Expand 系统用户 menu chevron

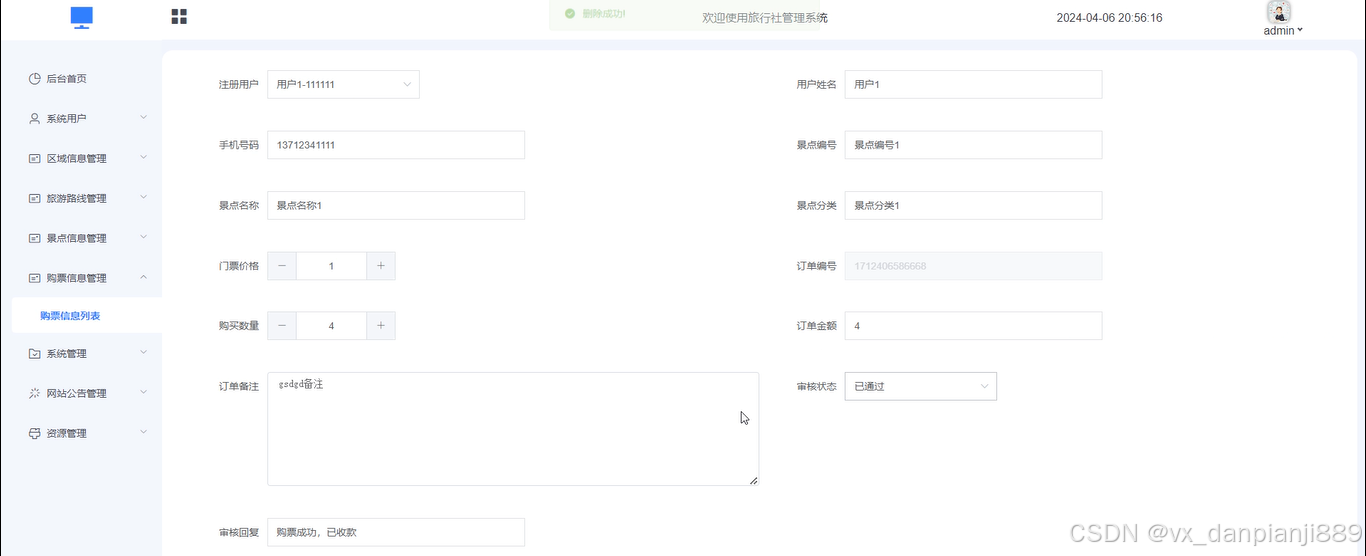tap(143, 118)
